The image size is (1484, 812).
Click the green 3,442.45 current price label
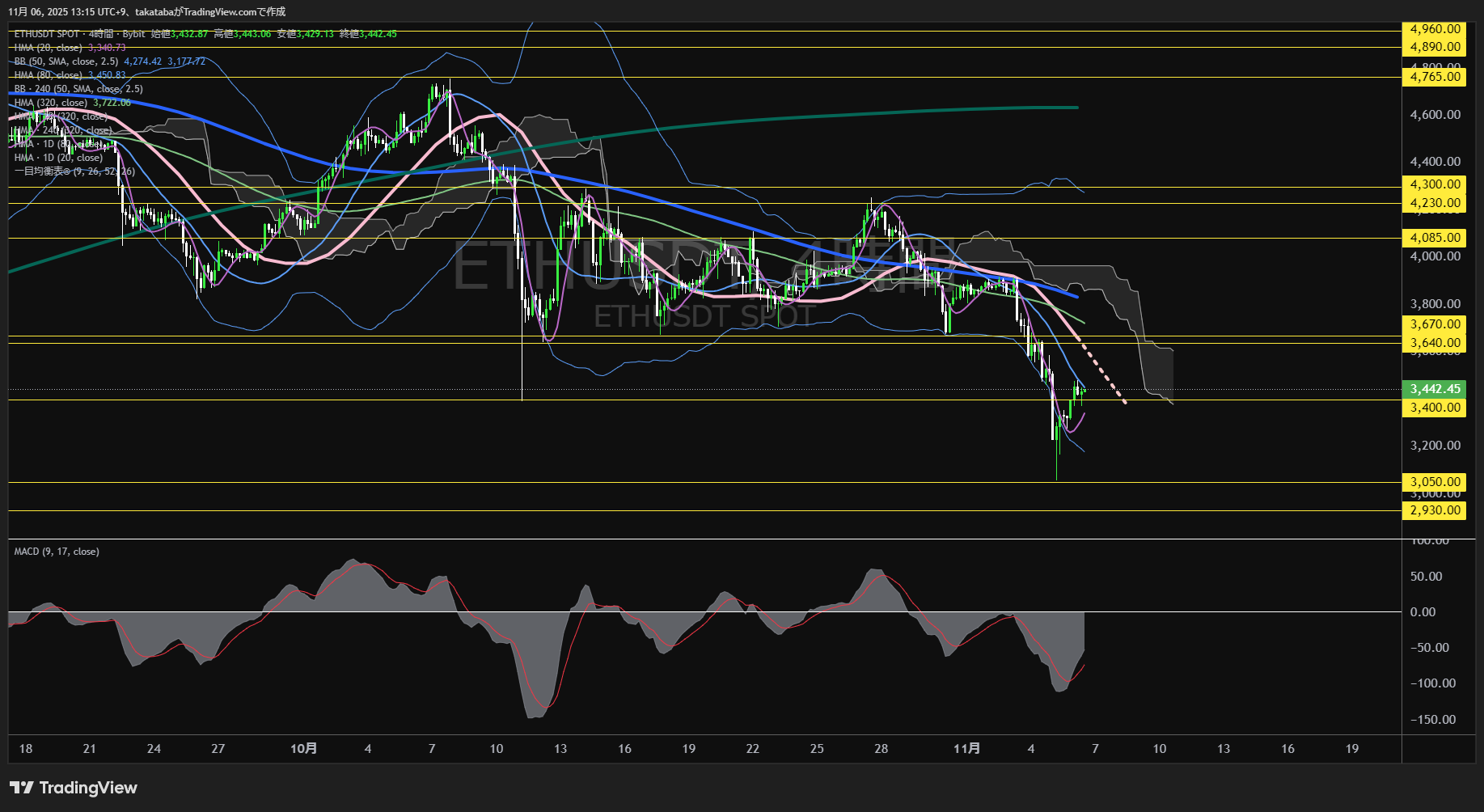click(x=1434, y=389)
